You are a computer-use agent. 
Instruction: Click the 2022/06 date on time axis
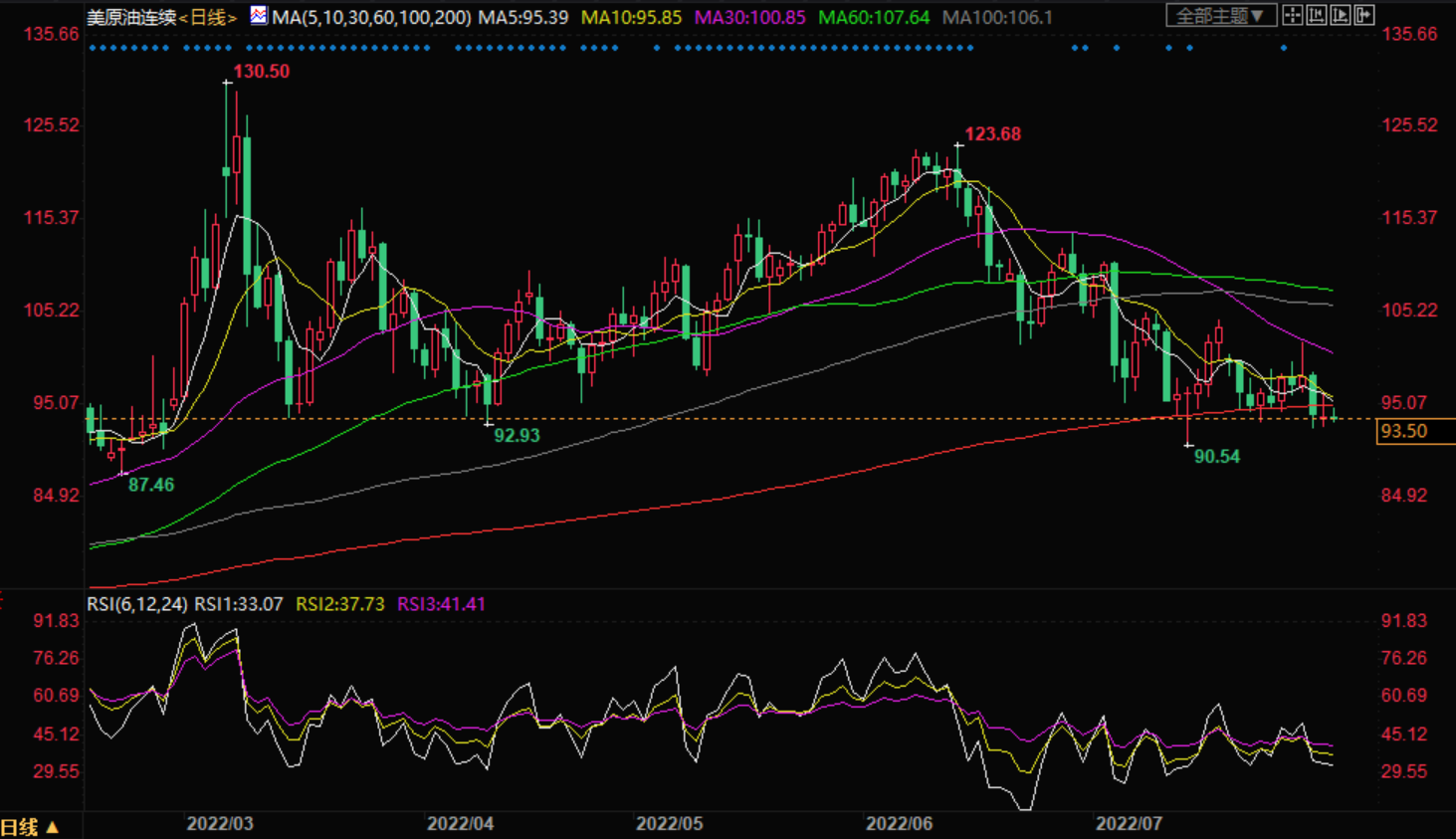point(899,824)
